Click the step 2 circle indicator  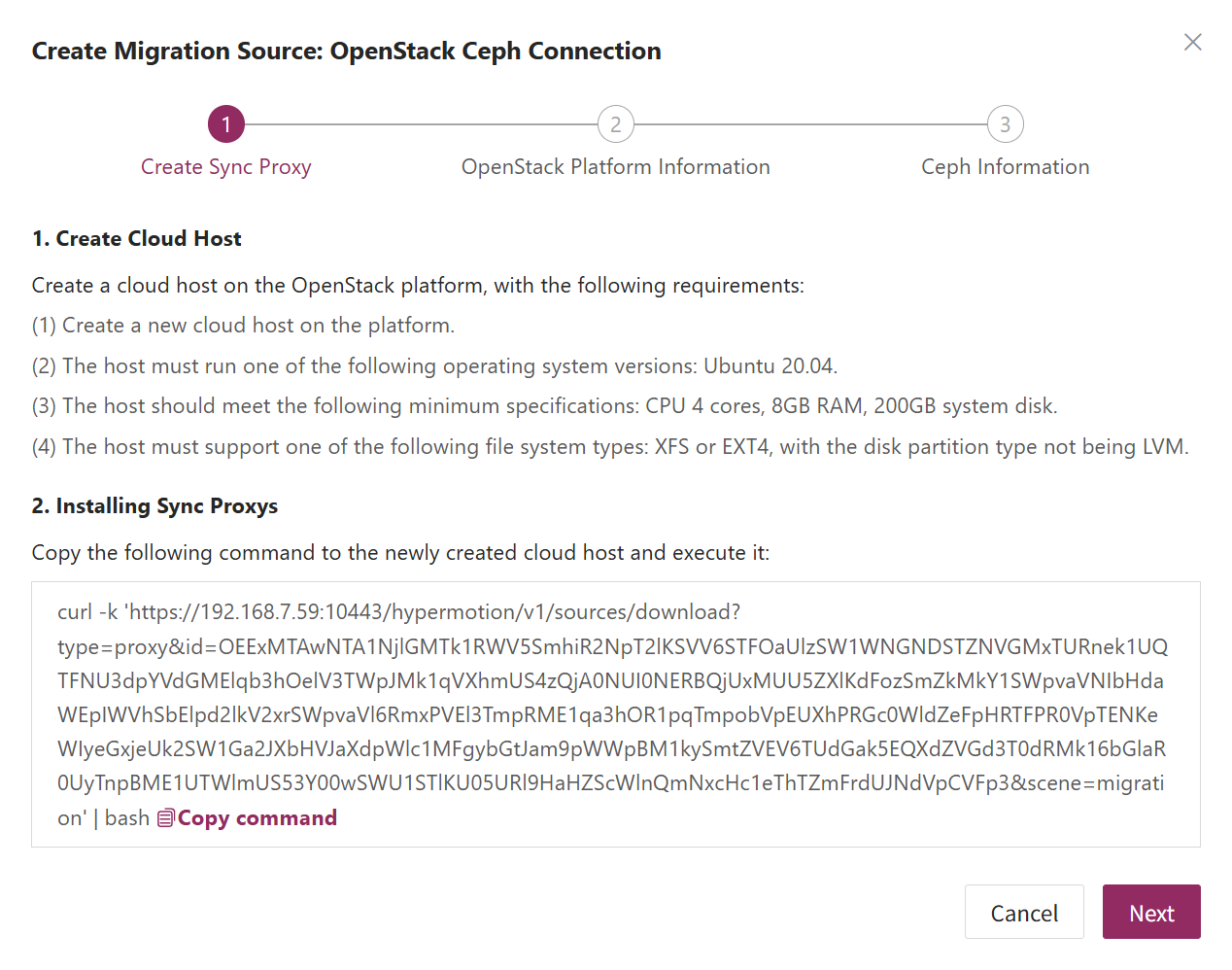pos(616,124)
